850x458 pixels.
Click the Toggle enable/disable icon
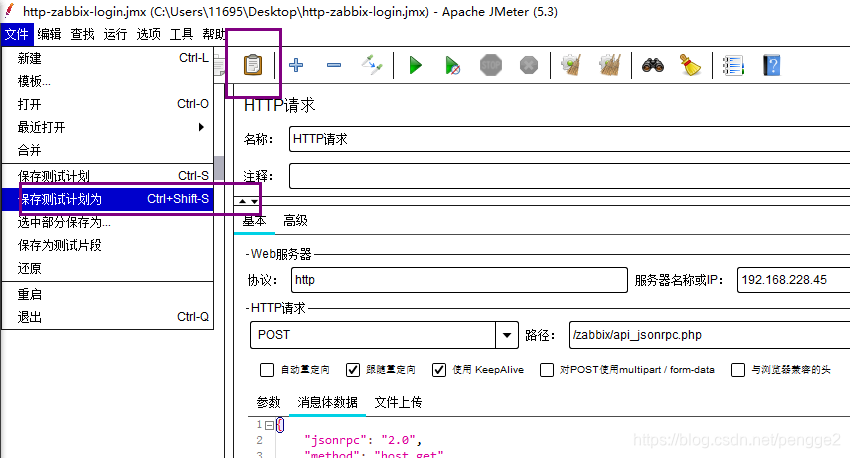[x=372, y=65]
